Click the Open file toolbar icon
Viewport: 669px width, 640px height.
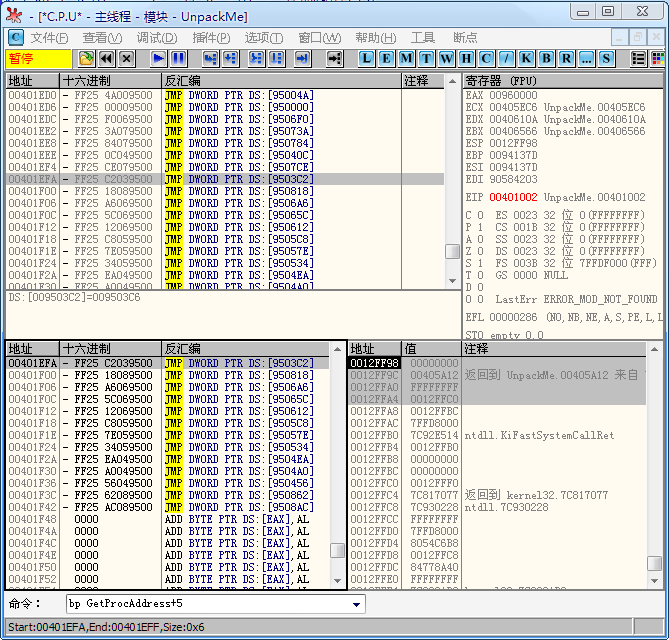(x=87, y=58)
